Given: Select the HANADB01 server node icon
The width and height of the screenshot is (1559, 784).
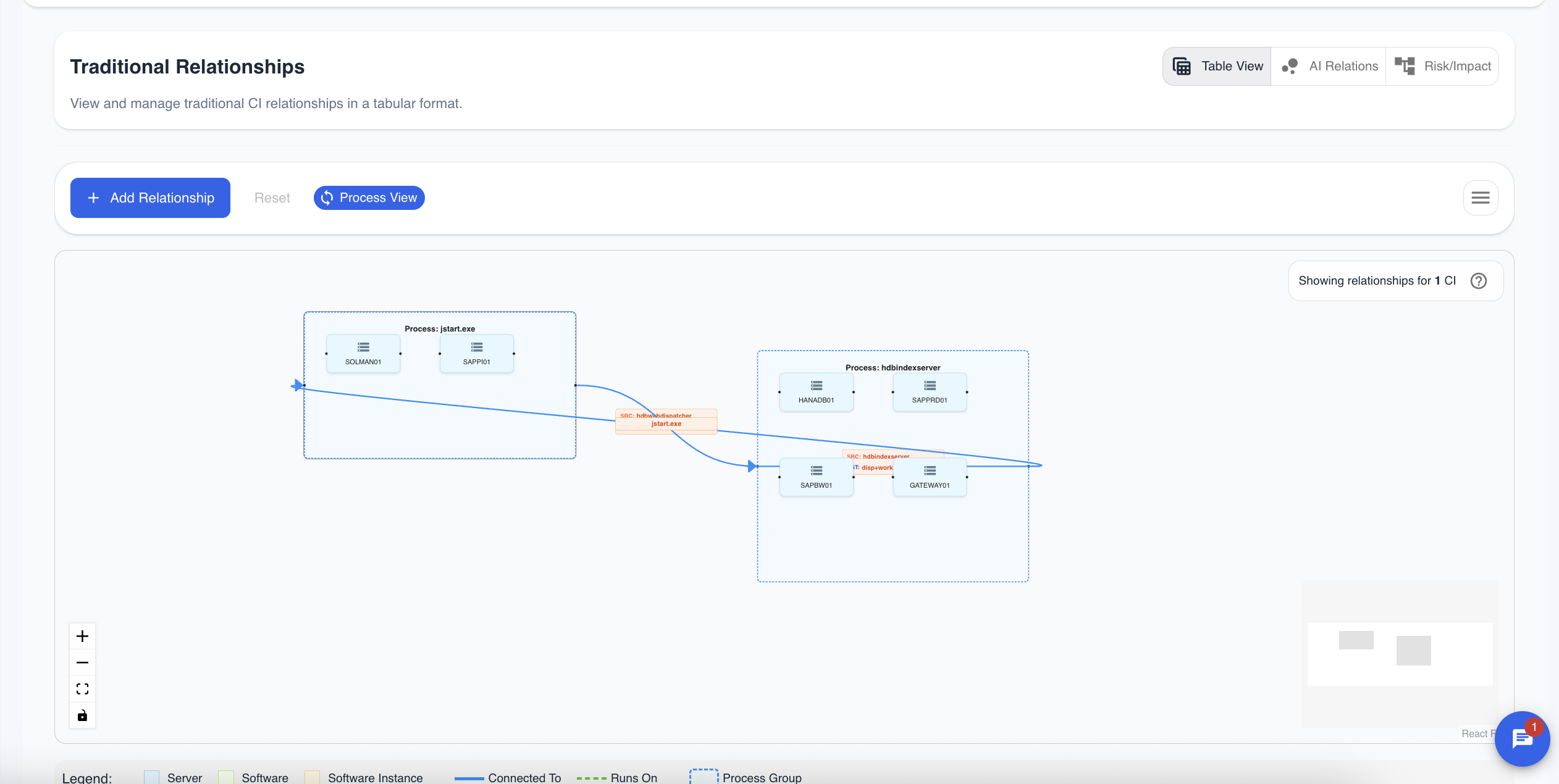Looking at the screenshot, I should coord(816,385).
